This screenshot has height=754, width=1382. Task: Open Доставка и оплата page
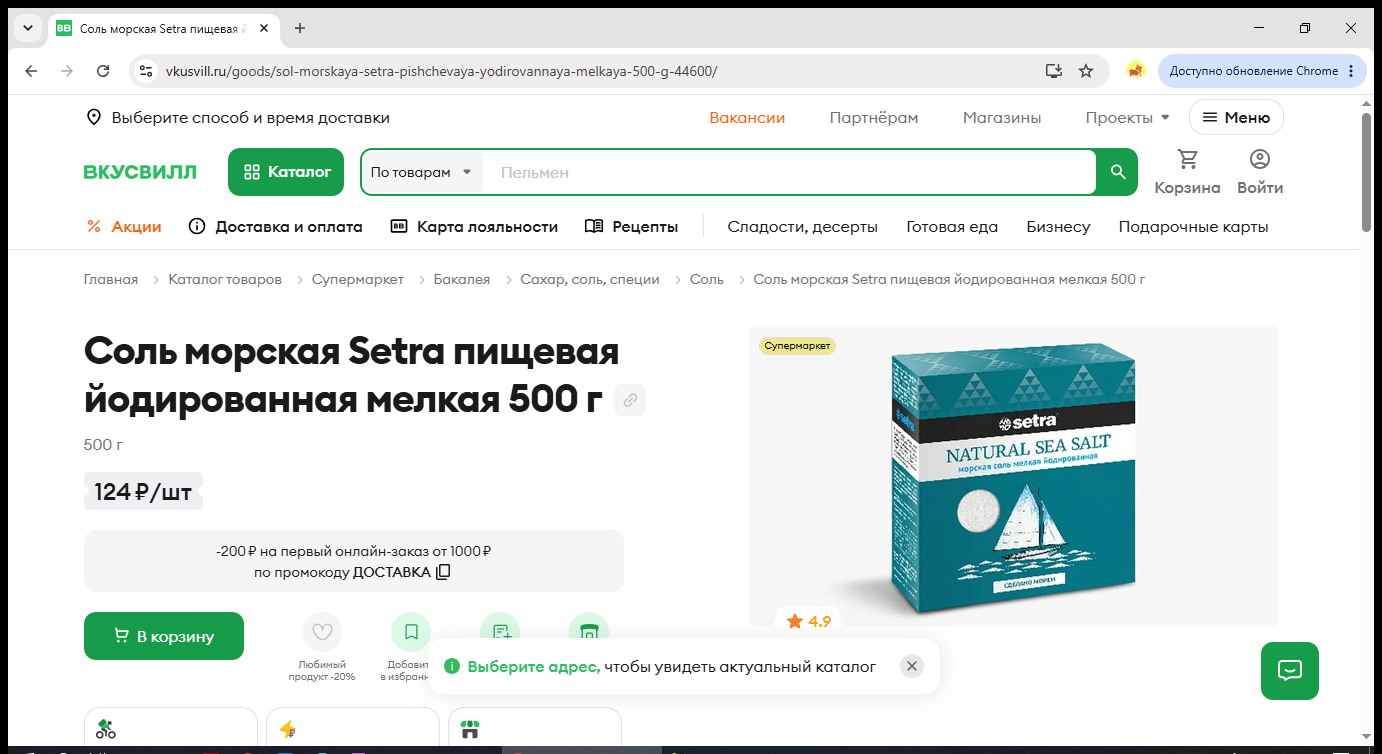276,227
